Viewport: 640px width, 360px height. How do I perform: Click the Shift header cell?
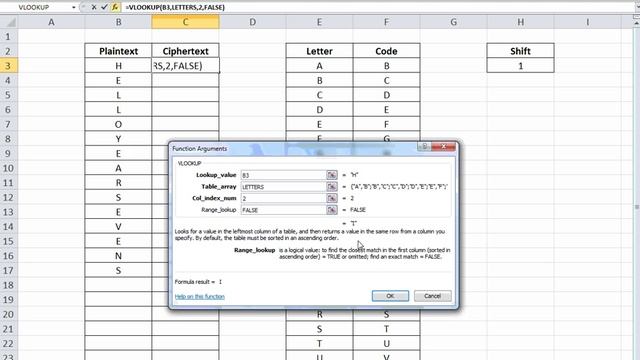(x=520, y=51)
